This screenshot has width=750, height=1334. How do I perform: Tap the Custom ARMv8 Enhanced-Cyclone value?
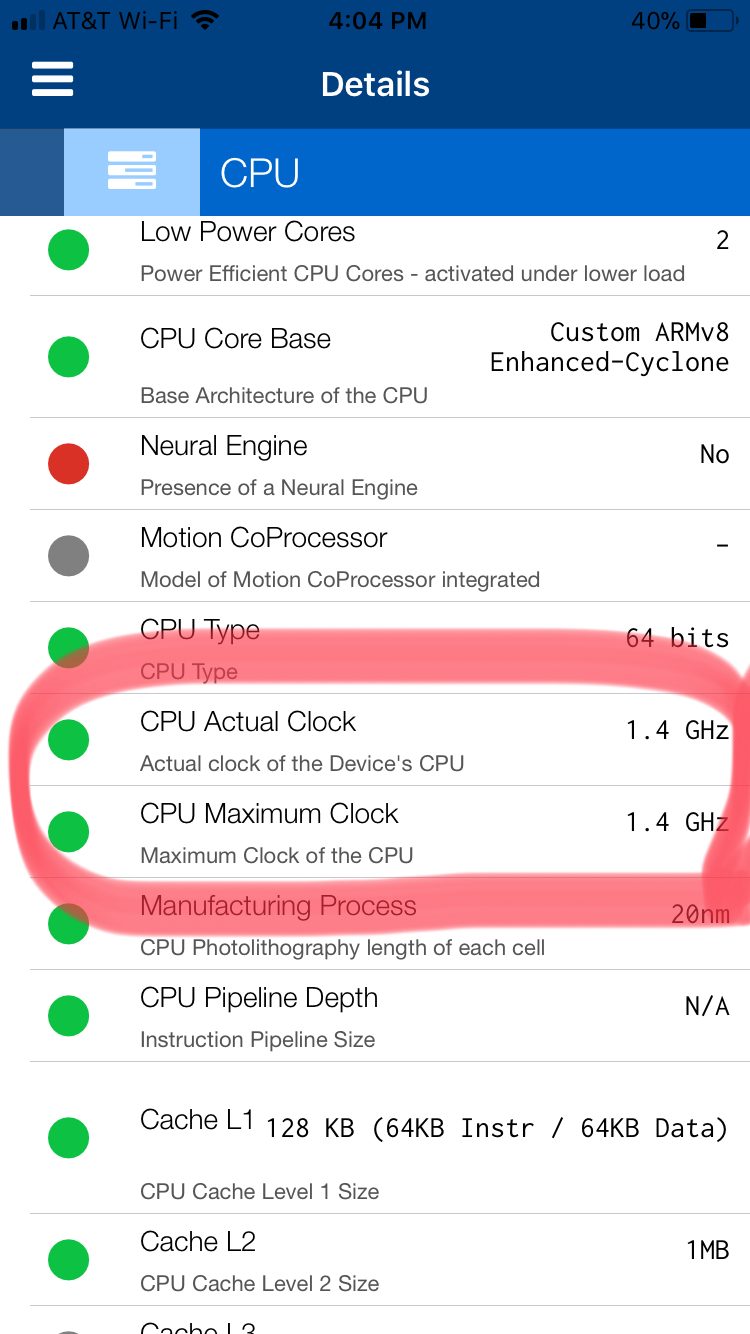pyautogui.click(x=609, y=347)
